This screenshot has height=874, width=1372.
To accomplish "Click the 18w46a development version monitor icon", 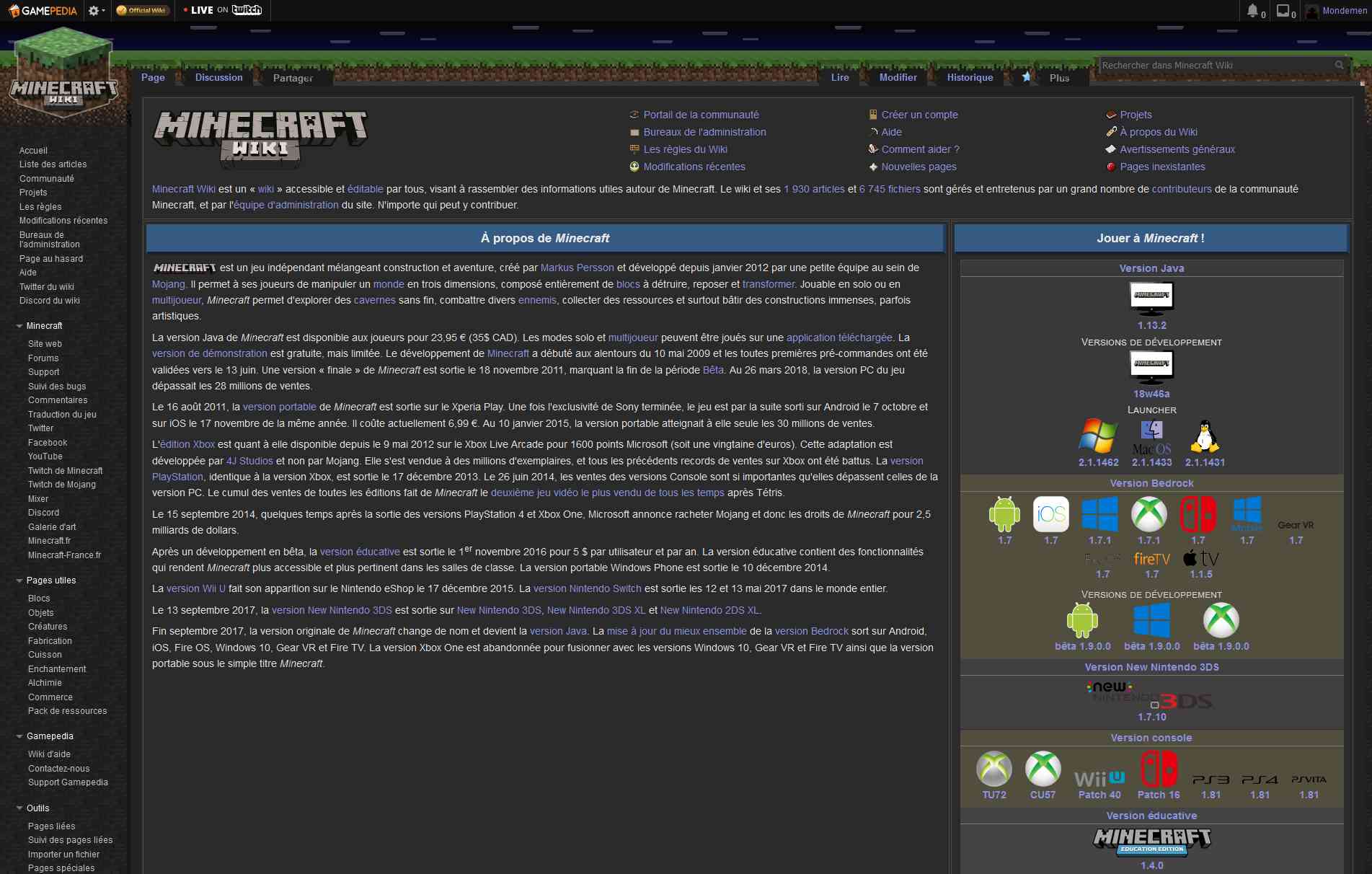I will pyautogui.click(x=1151, y=366).
